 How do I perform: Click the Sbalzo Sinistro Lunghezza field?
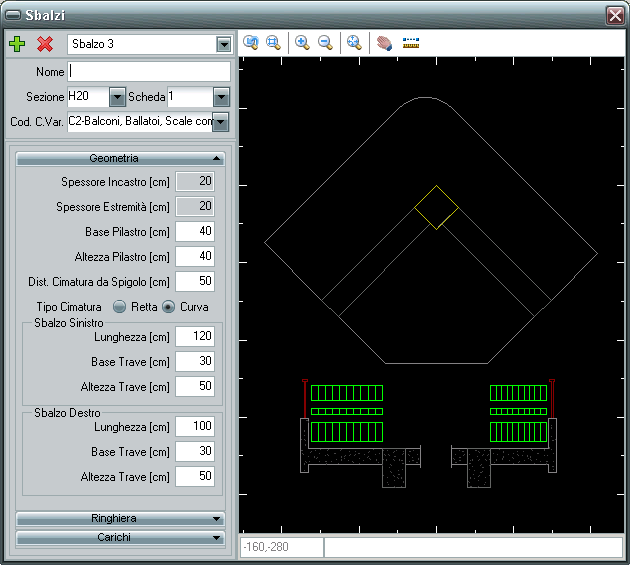(194, 336)
